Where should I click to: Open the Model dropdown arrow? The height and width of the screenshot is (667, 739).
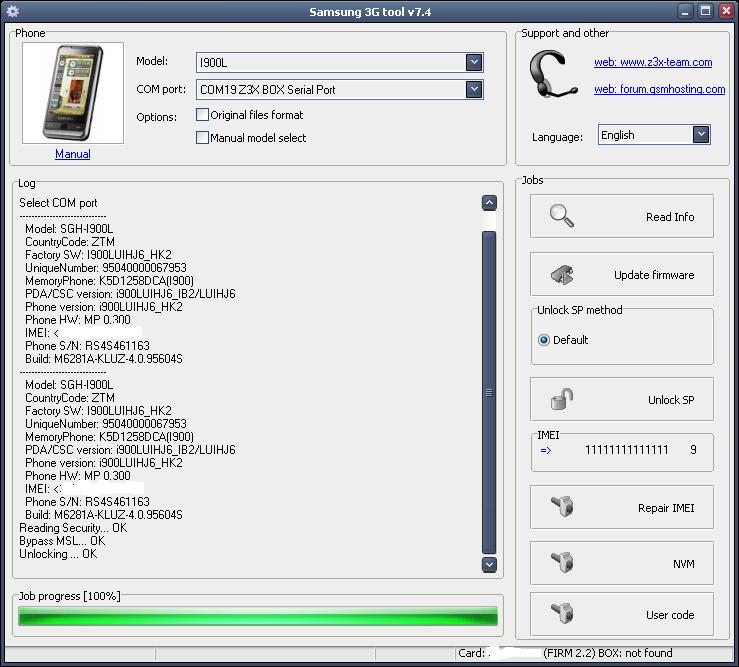pos(474,62)
